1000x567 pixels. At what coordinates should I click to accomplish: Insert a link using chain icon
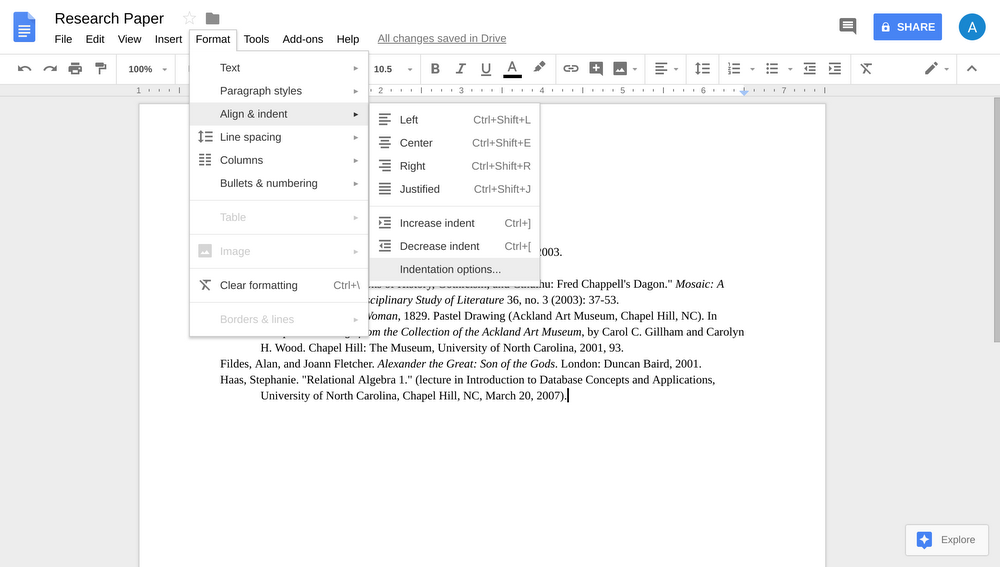[x=571, y=68]
